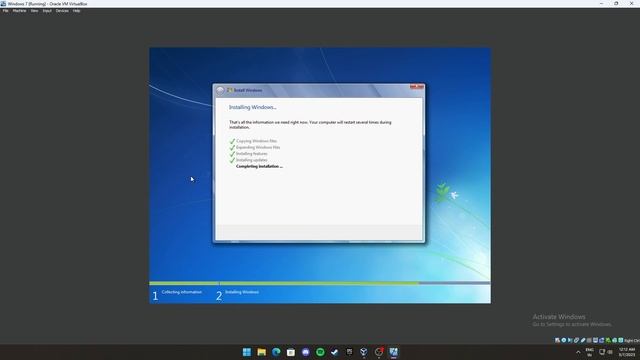
Task: Click the Right Ctrl host key label
Action: coord(632,340)
